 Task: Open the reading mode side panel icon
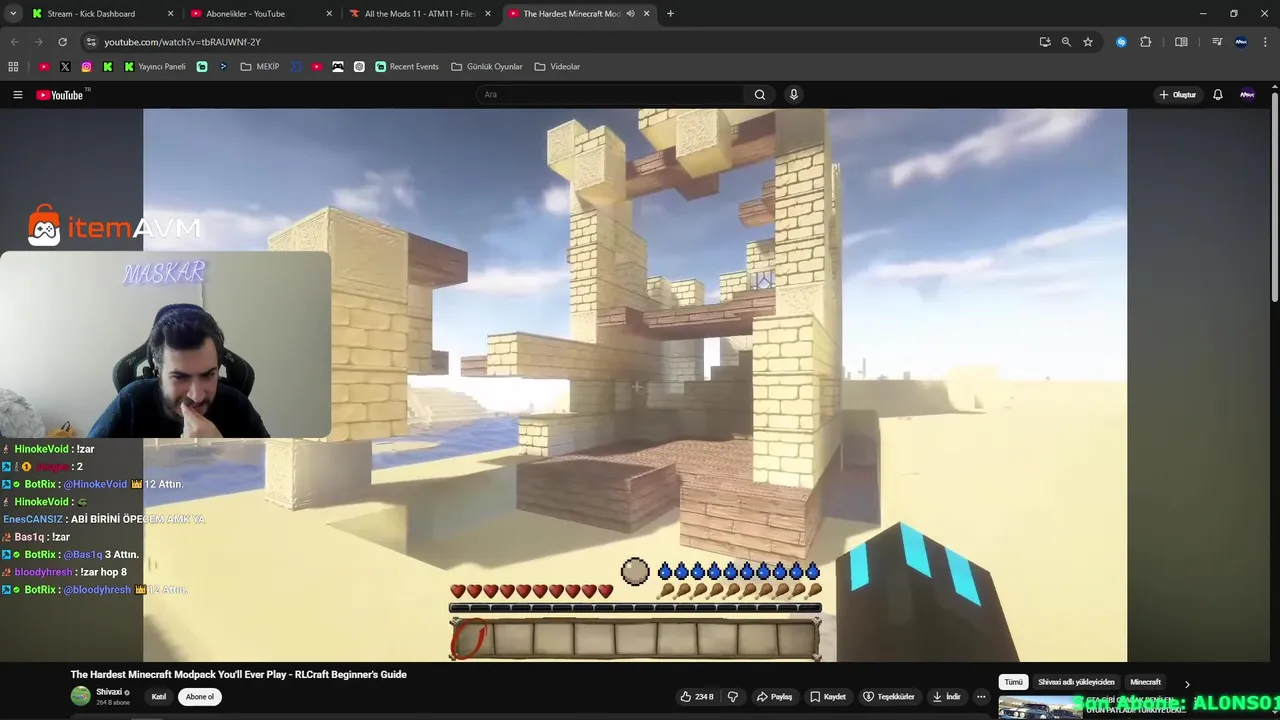1181,42
